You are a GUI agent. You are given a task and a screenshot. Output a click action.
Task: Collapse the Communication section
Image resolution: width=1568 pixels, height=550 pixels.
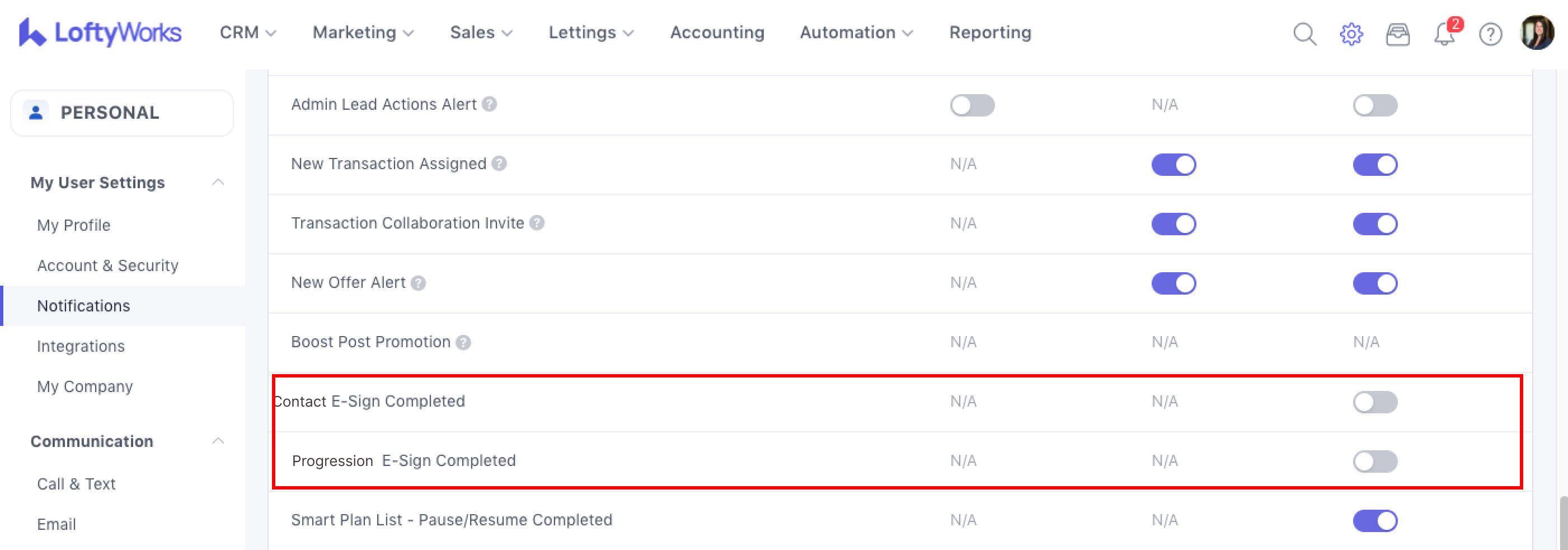pos(218,441)
